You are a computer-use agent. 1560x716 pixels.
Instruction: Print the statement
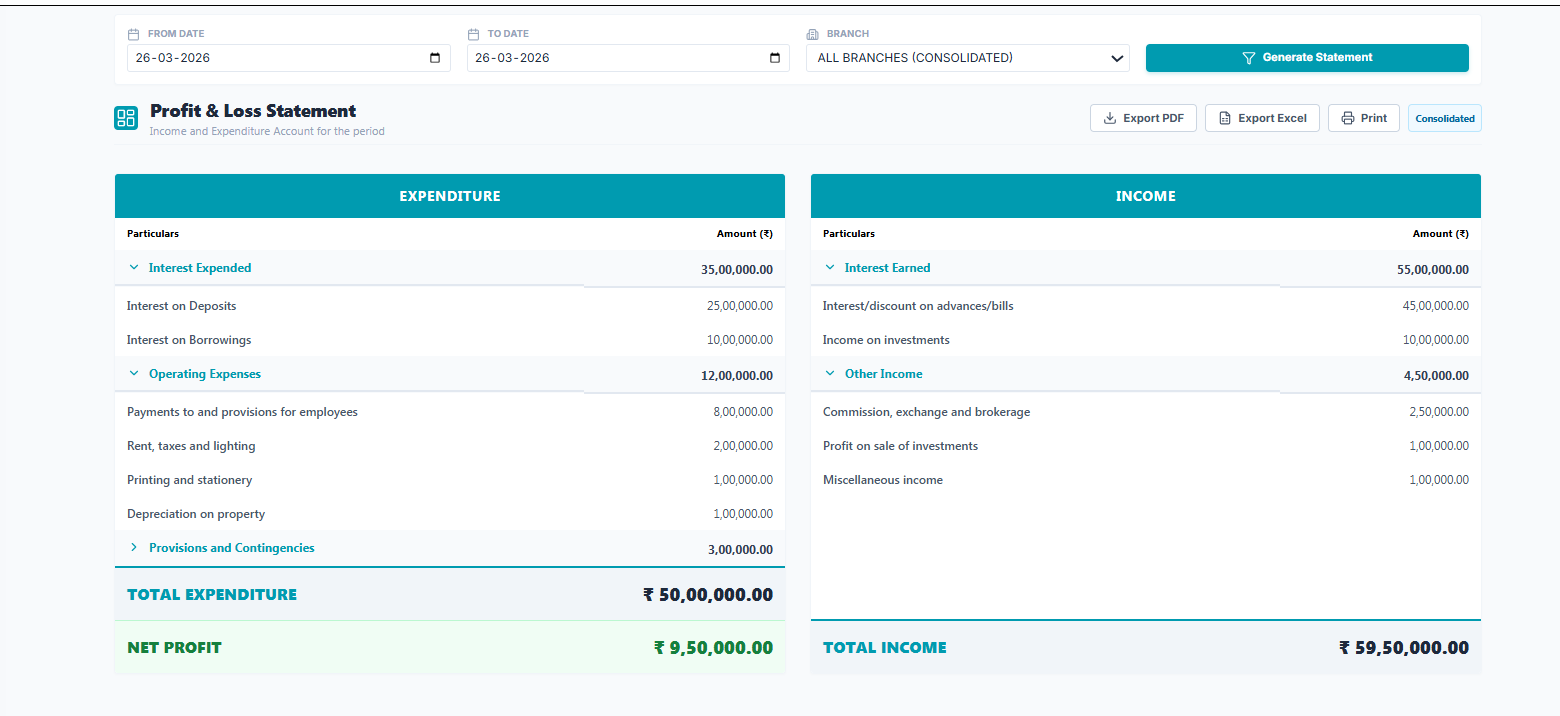coord(1363,118)
